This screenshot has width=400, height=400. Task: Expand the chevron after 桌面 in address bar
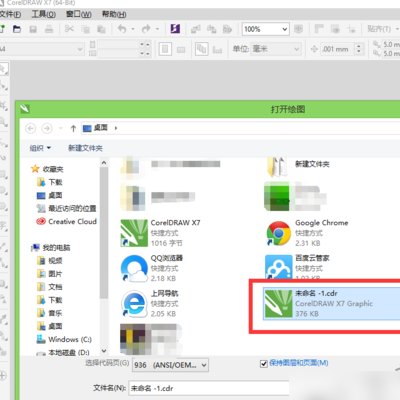116,128
